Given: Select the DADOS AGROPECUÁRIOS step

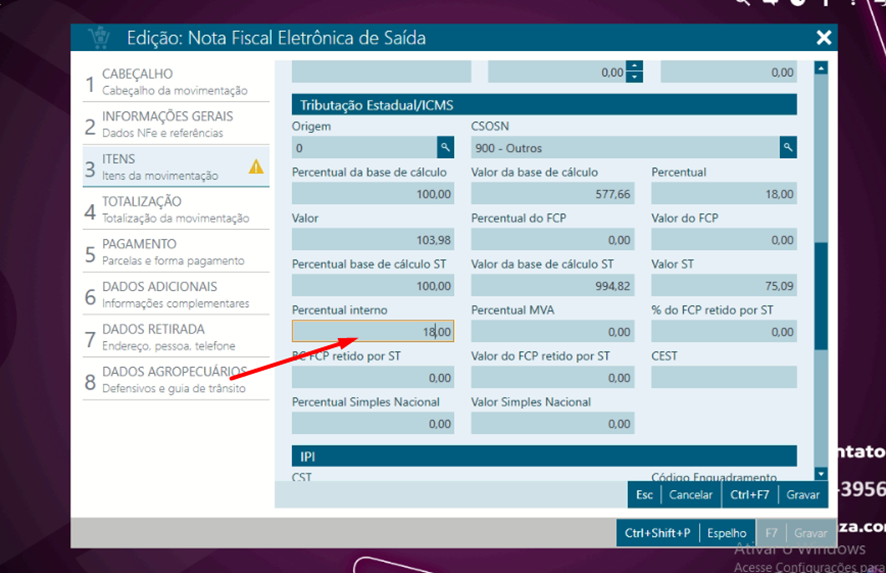Looking at the screenshot, I should (176, 379).
